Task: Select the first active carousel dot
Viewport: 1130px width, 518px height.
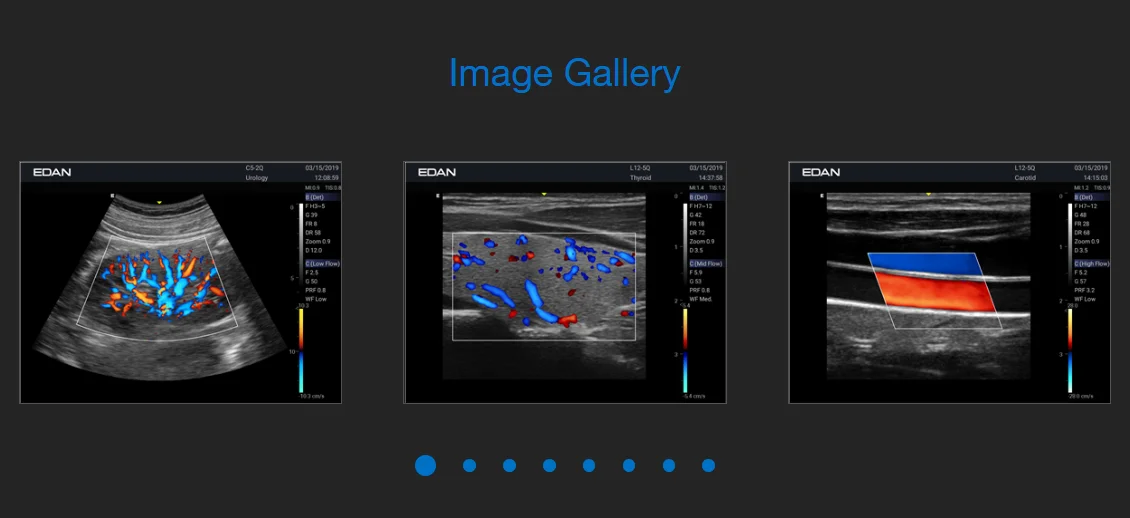Action: pos(425,465)
